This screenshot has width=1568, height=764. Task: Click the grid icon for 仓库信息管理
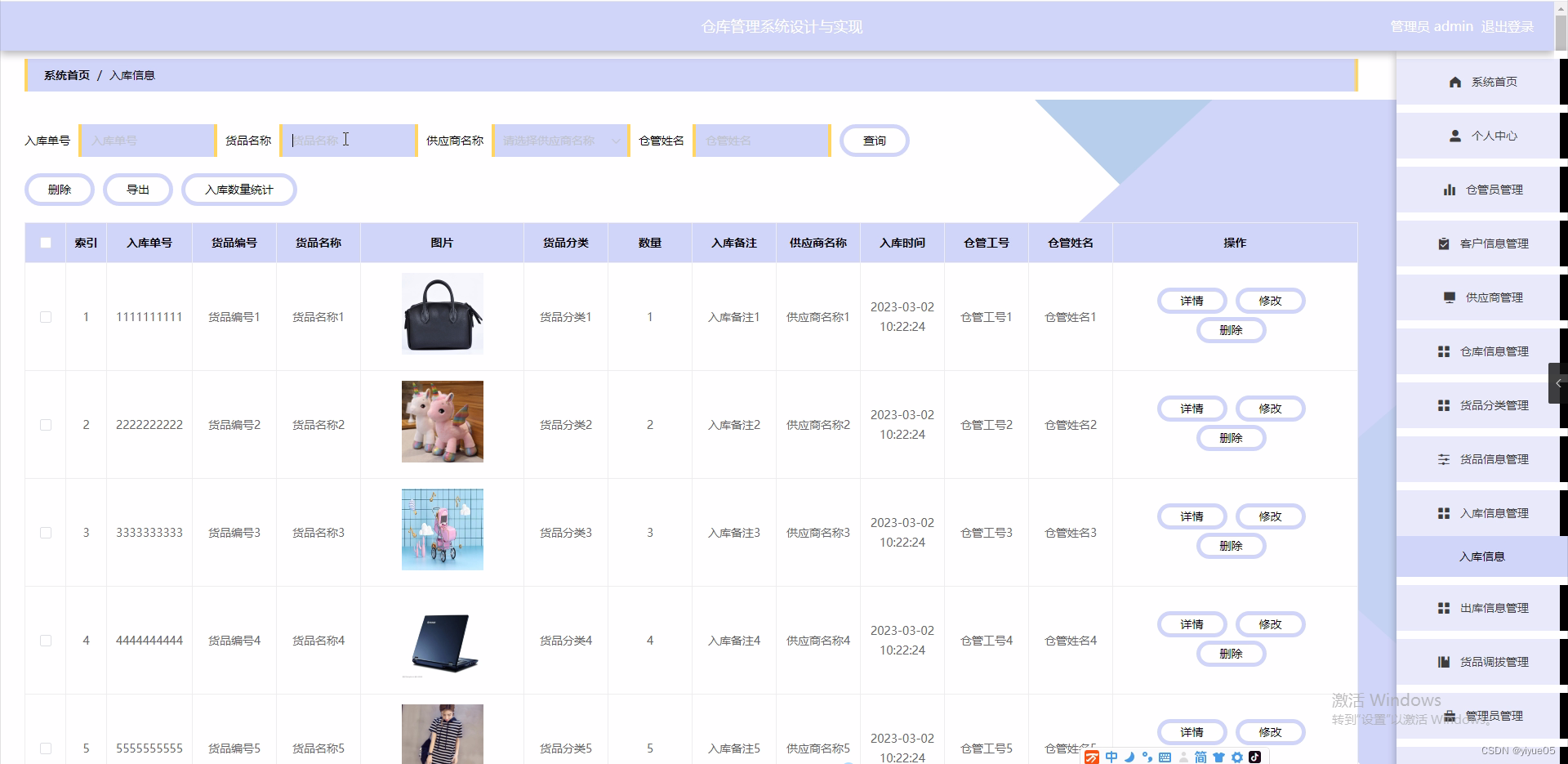pyautogui.click(x=1444, y=351)
